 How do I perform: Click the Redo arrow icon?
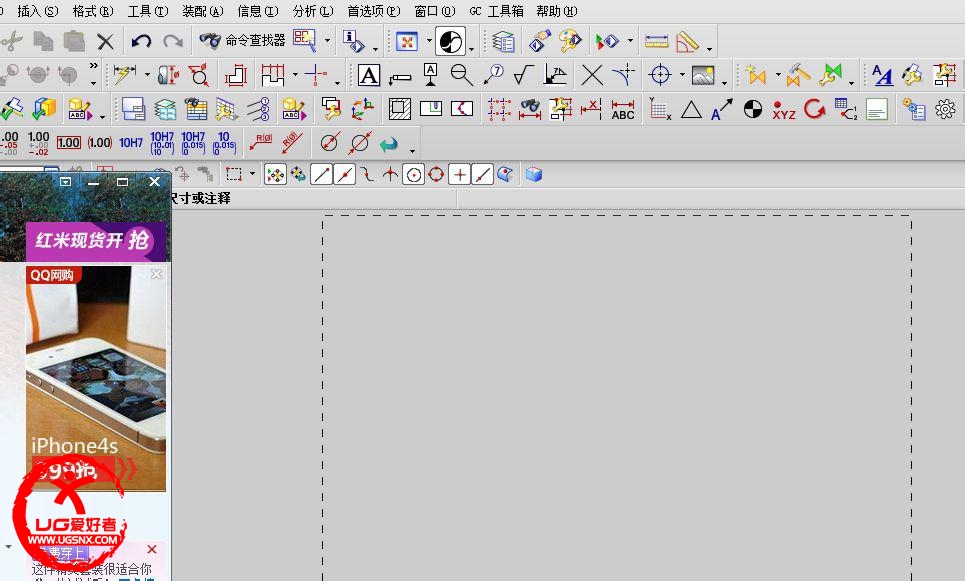174,42
